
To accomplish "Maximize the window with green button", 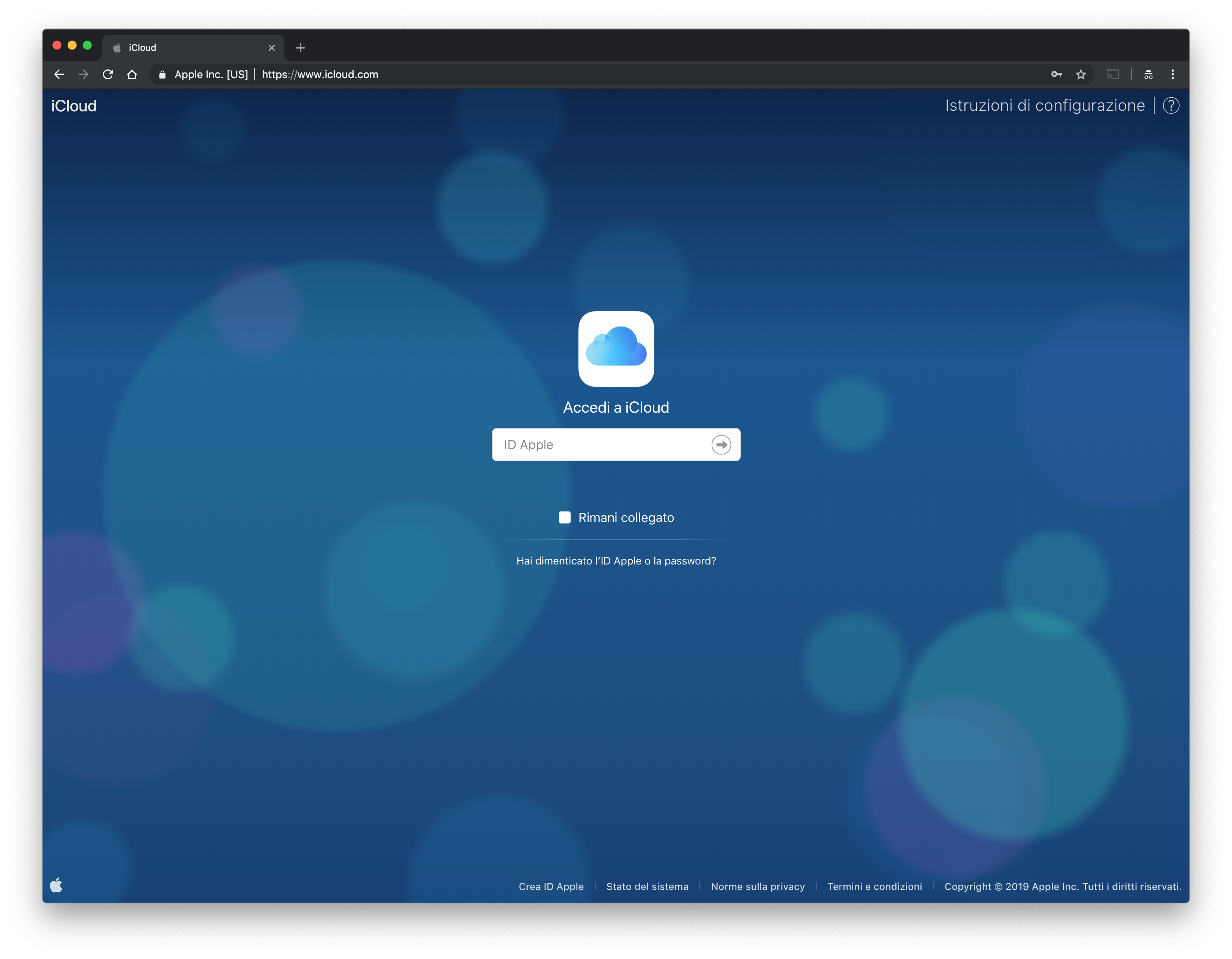I will pos(87,46).
